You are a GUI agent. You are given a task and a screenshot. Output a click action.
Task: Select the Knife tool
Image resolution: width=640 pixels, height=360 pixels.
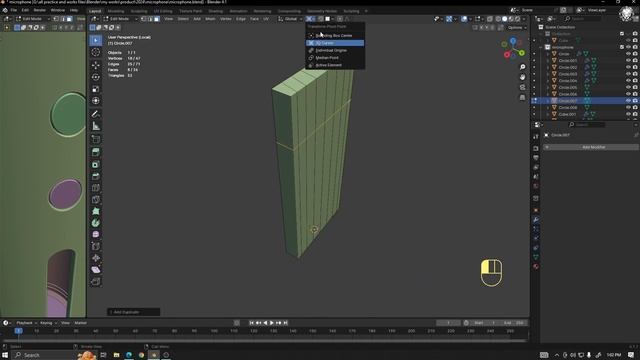[96, 200]
